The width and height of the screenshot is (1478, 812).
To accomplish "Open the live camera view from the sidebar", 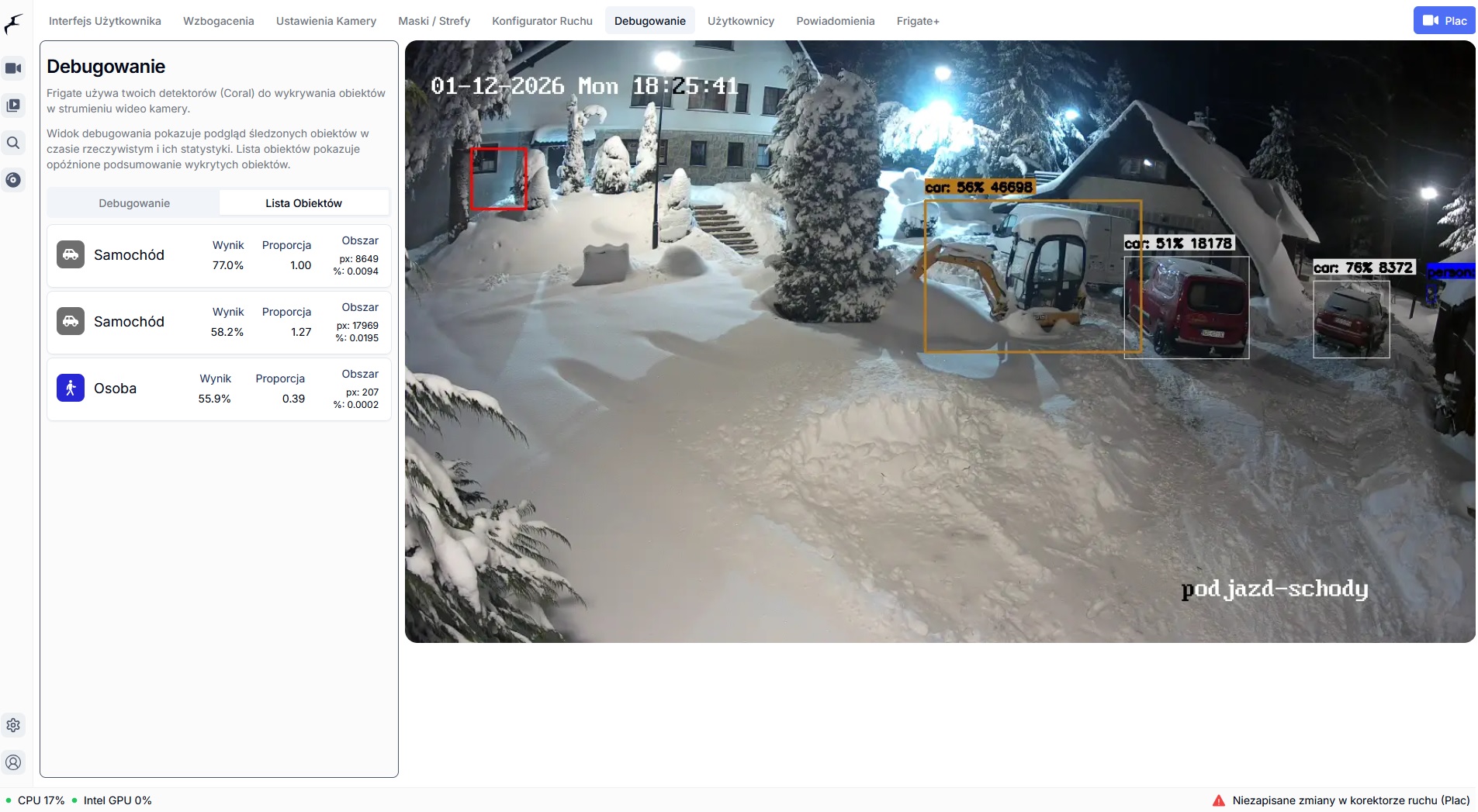I will tap(13, 68).
